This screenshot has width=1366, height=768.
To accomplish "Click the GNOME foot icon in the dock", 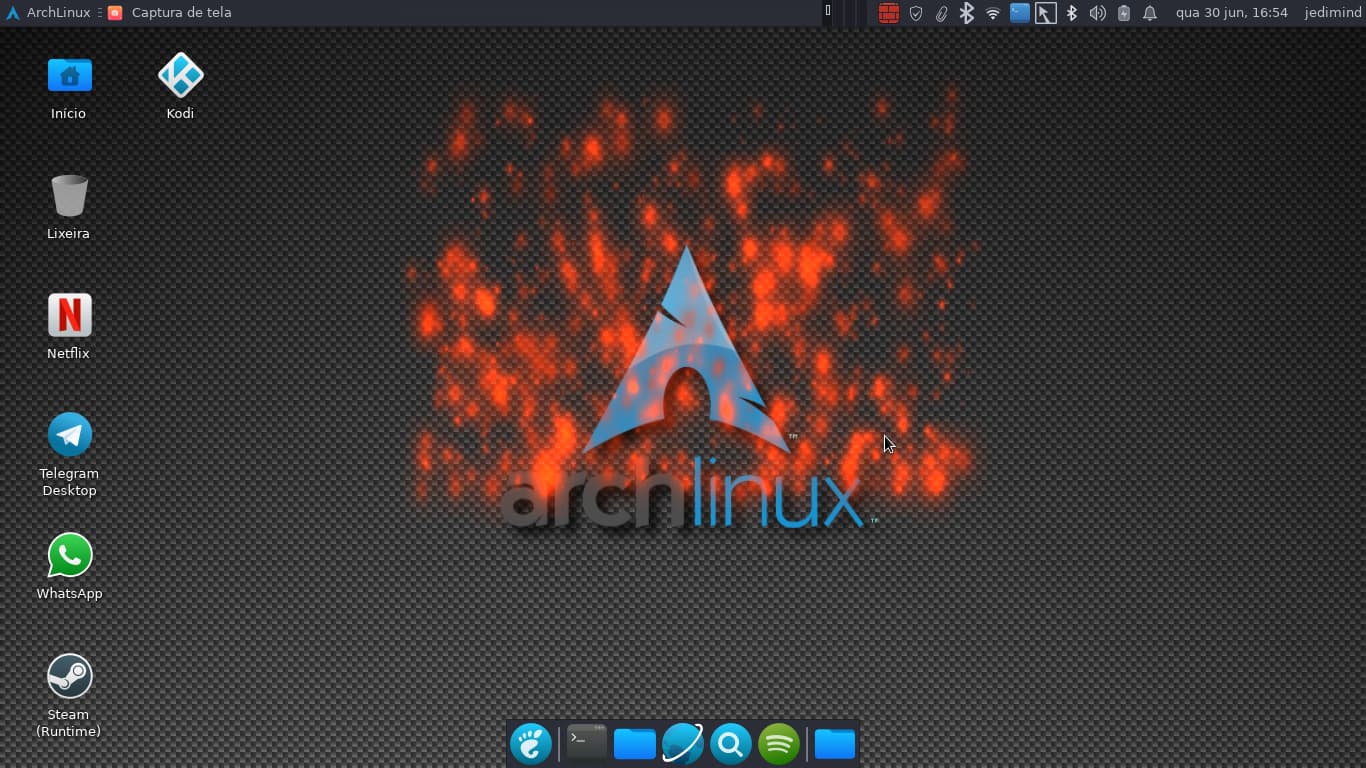I will pyautogui.click(x=531, y=744).
